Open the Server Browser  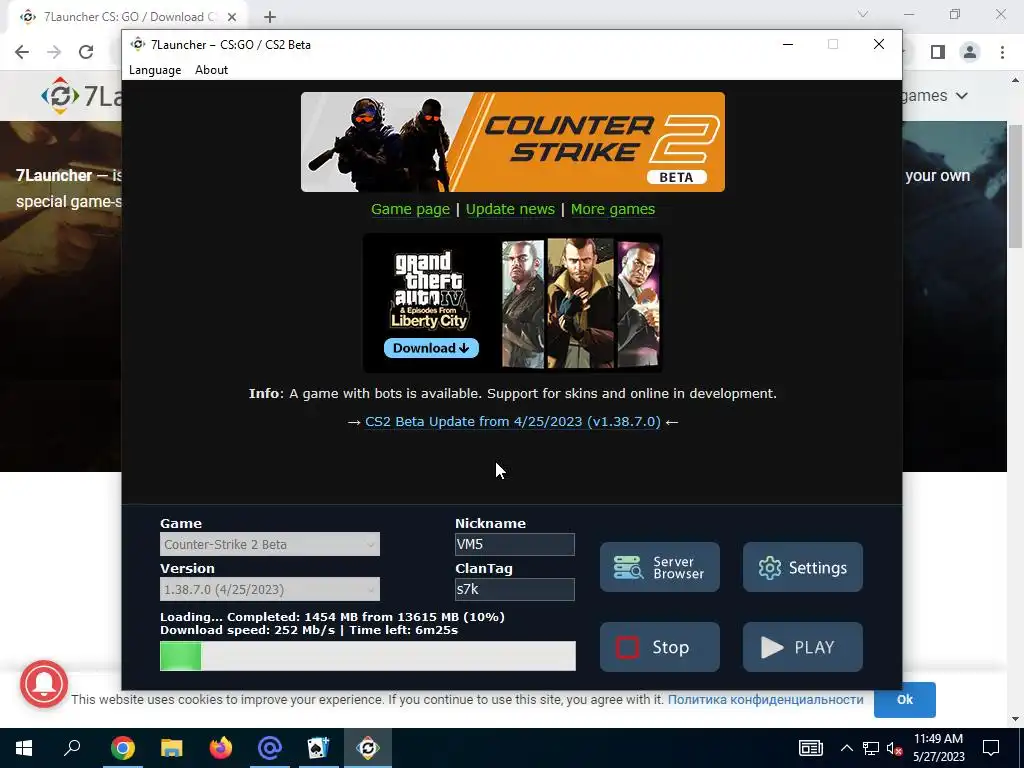pyautogui.click(x=660, y=567)
